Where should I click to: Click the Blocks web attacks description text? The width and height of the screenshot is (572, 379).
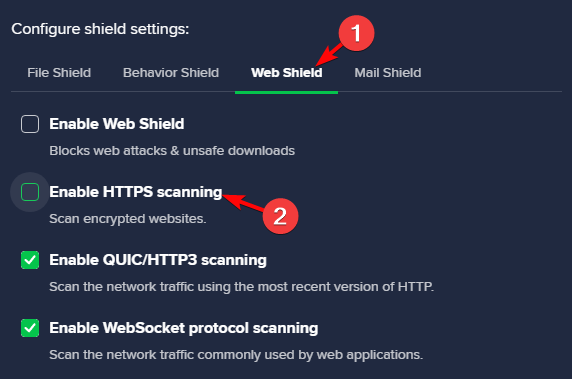[172, 151]
